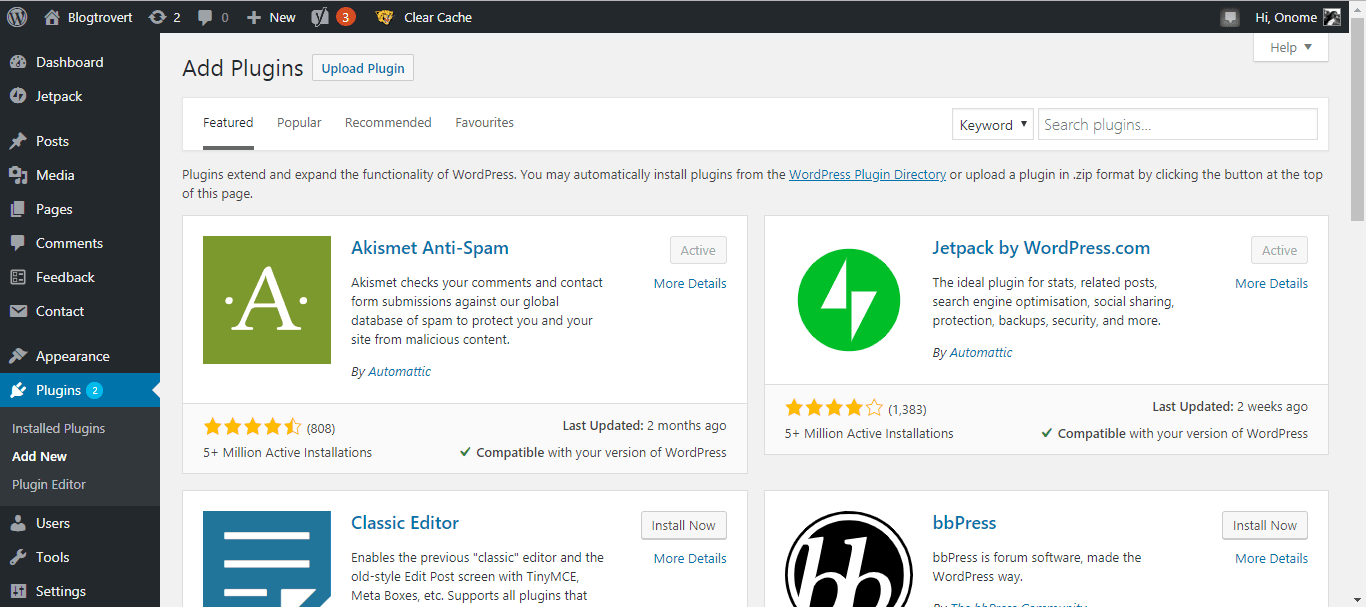Open Jetpack in the sidebar

point(59,96)
